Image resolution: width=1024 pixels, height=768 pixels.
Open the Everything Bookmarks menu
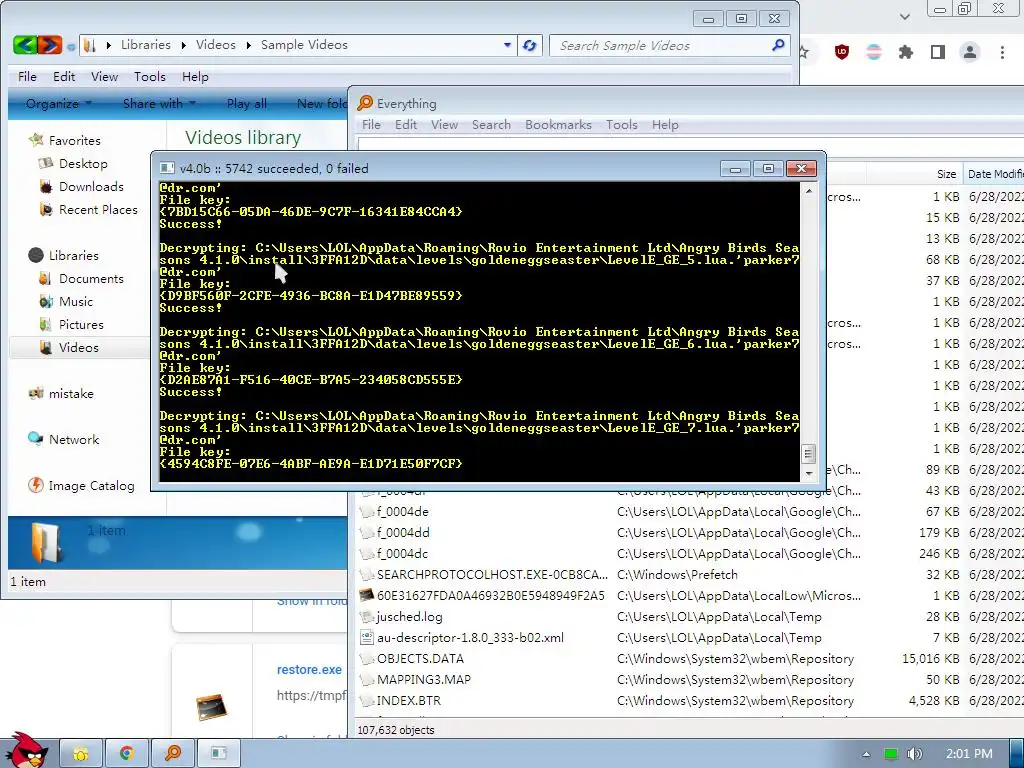point(558,125)
